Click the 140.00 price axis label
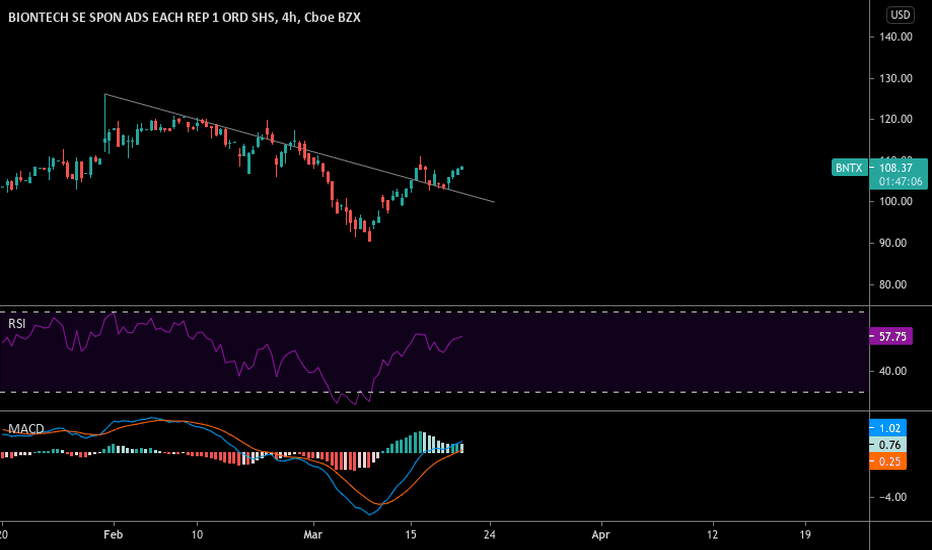The width and height of the screenshot is (932, 550). click(x=896, y=37)
